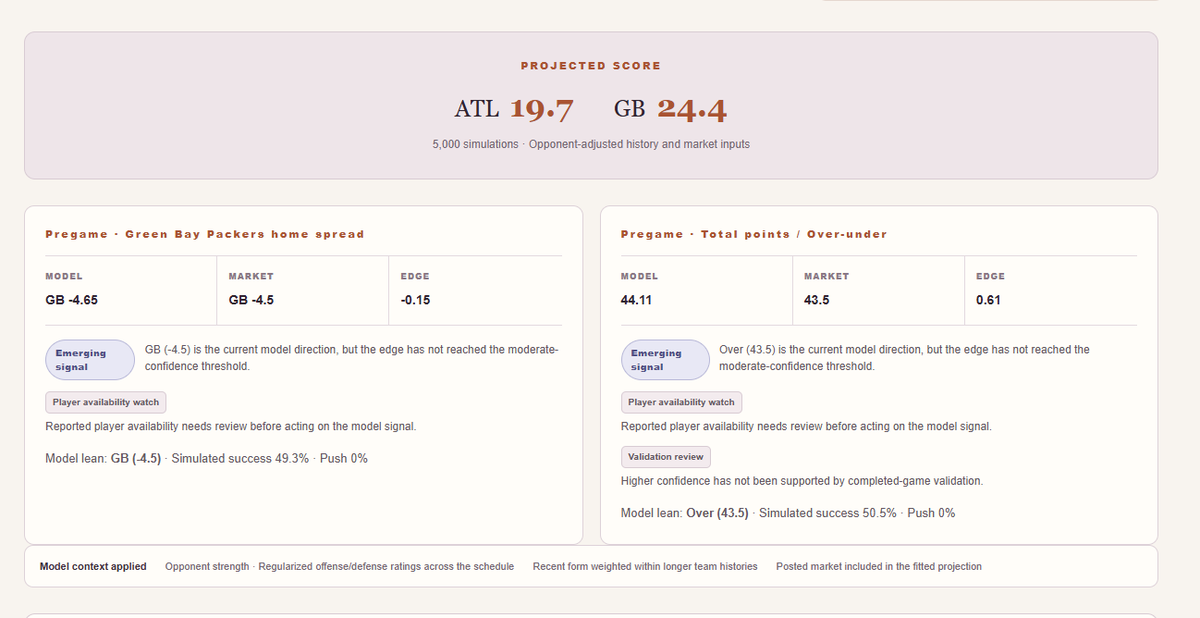Viewport: 1200px width, 618px height.
Task: Click Opponent strength context text
Action: (x=339, y=566)
